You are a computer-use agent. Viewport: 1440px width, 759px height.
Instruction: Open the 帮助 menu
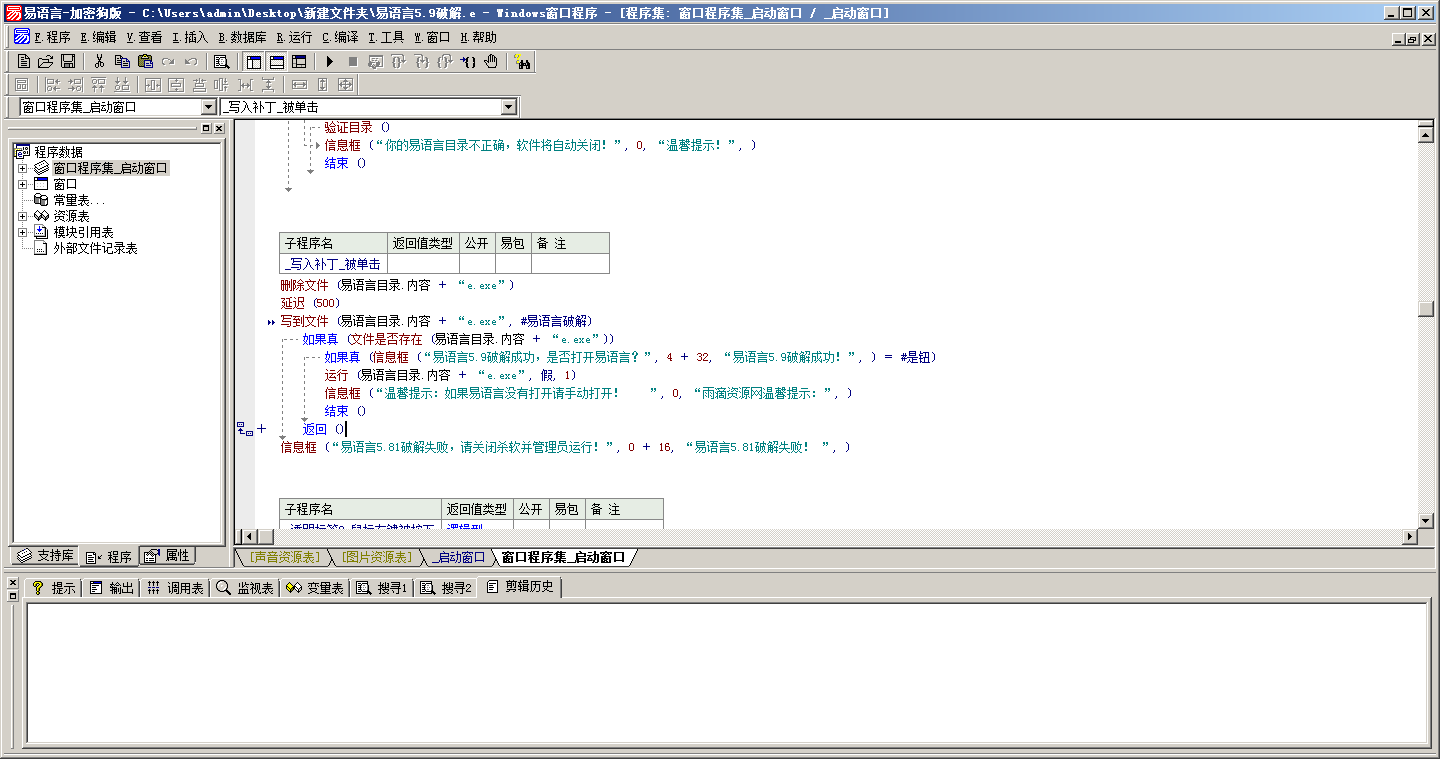478,37
